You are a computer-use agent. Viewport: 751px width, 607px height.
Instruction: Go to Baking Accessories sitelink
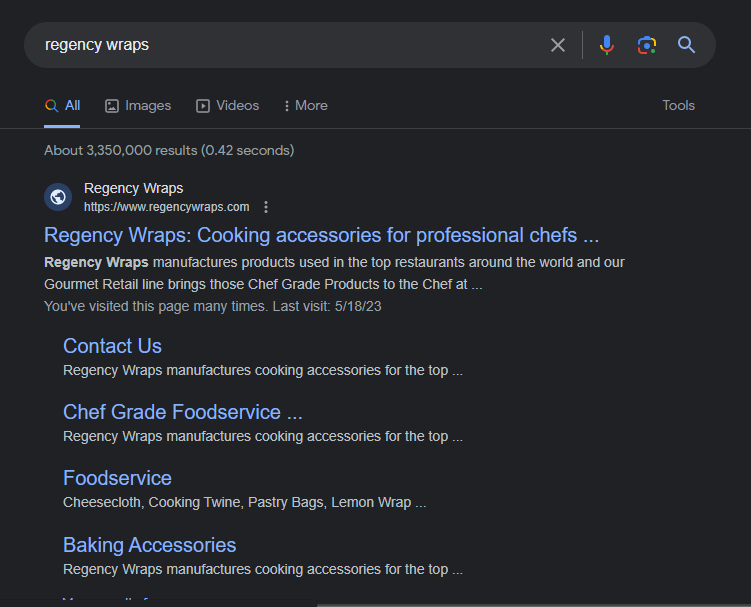149,545
